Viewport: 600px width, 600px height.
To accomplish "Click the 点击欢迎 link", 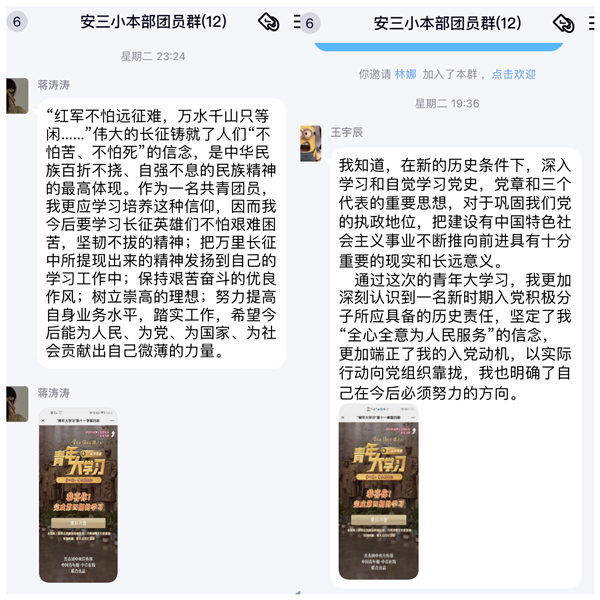I will tap(513, 74).
